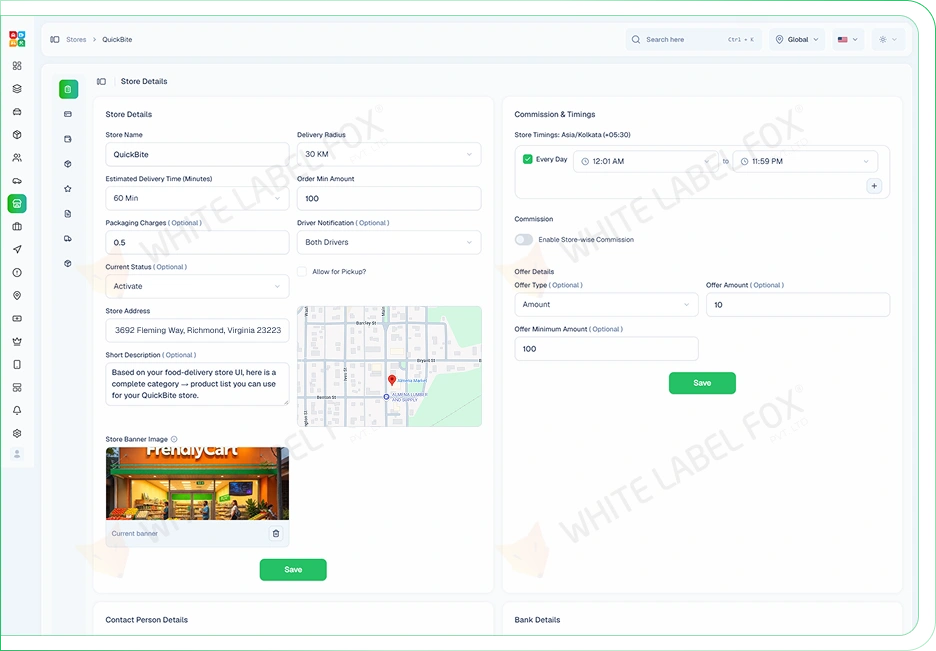Click the paper-plane navigation icon in sidebar
Viewport: 936px width, 651px height.
pos(17,249)
